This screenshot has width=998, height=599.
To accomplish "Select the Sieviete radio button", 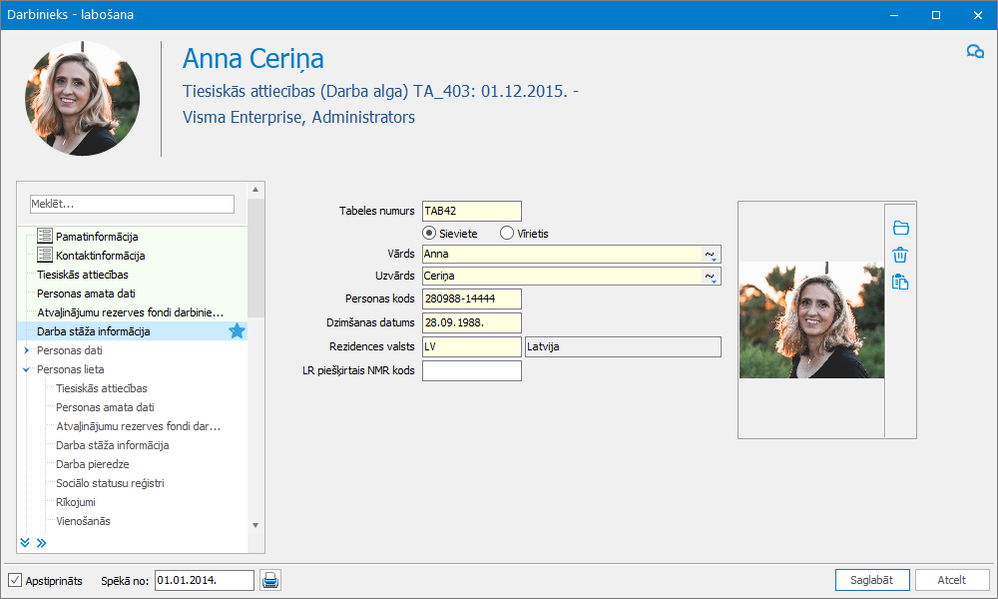I will pyautogui.click(x=430, y=233).
